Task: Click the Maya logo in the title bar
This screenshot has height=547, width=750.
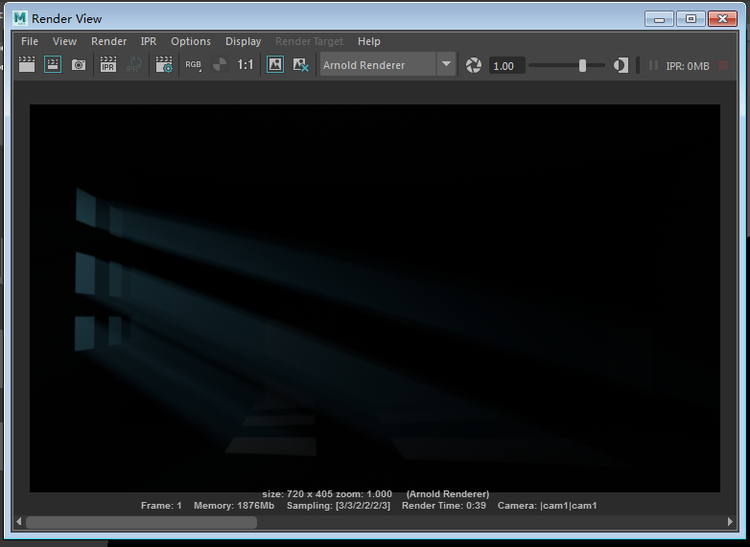Action: [x=20, y=18]
